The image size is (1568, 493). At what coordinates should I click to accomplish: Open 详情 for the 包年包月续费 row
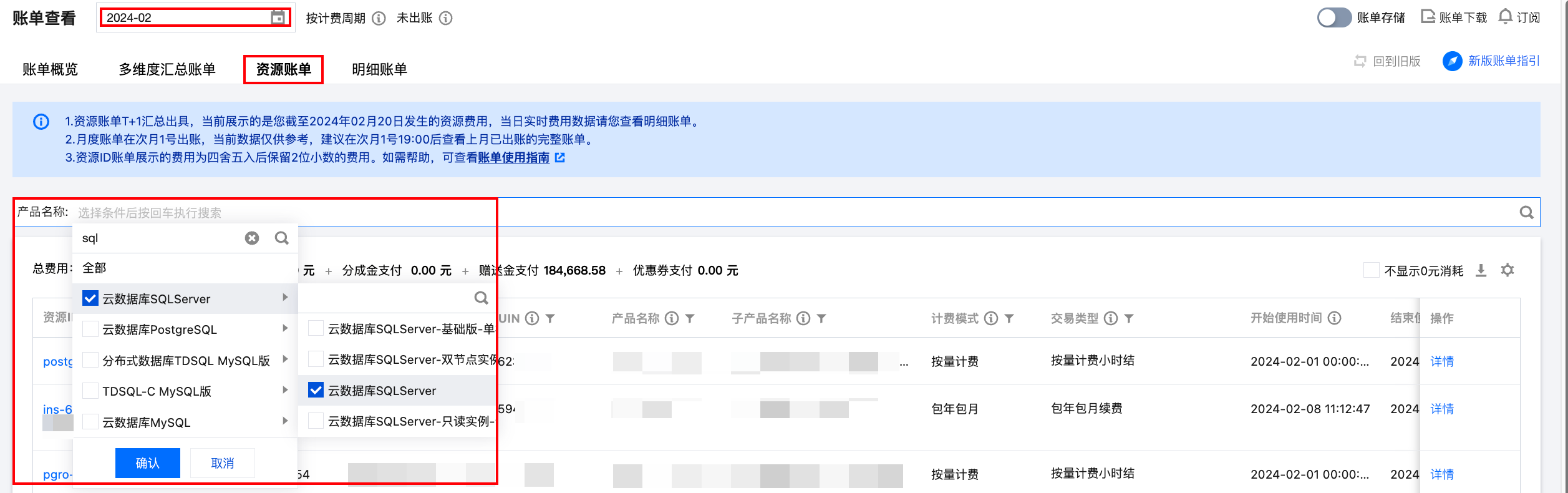[x=1442, y=409]
